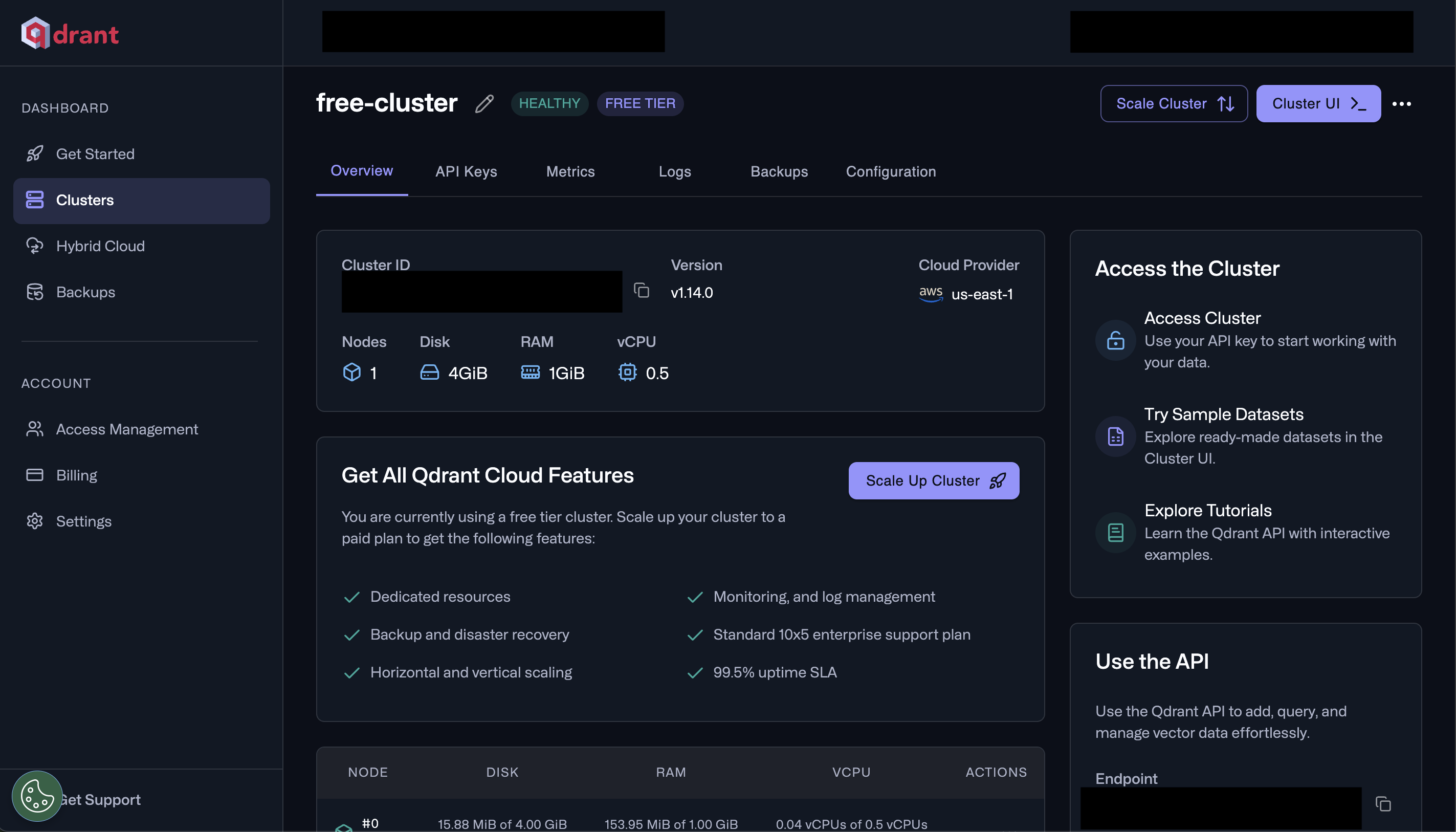Edit cluster name with pencil icon
Viewport: 1456px width, 832px height.
click(x=484, y=104)
